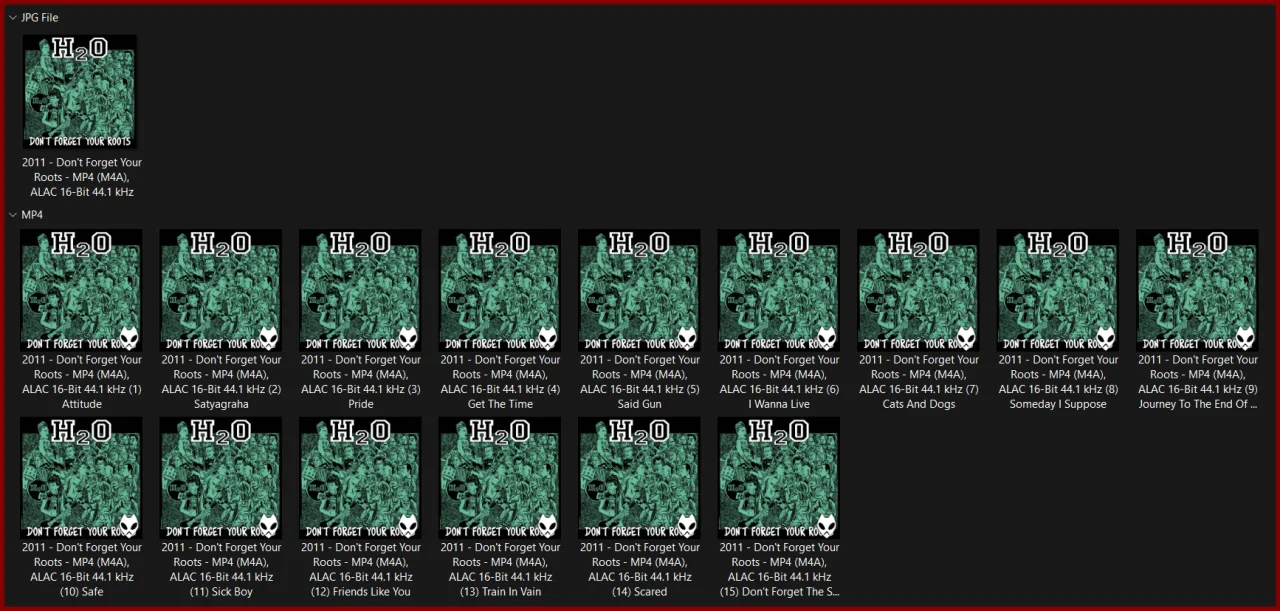Click the file name ending in Someday I Suppose
The height and width of the screenshot is (611, 1280).
1058,382
